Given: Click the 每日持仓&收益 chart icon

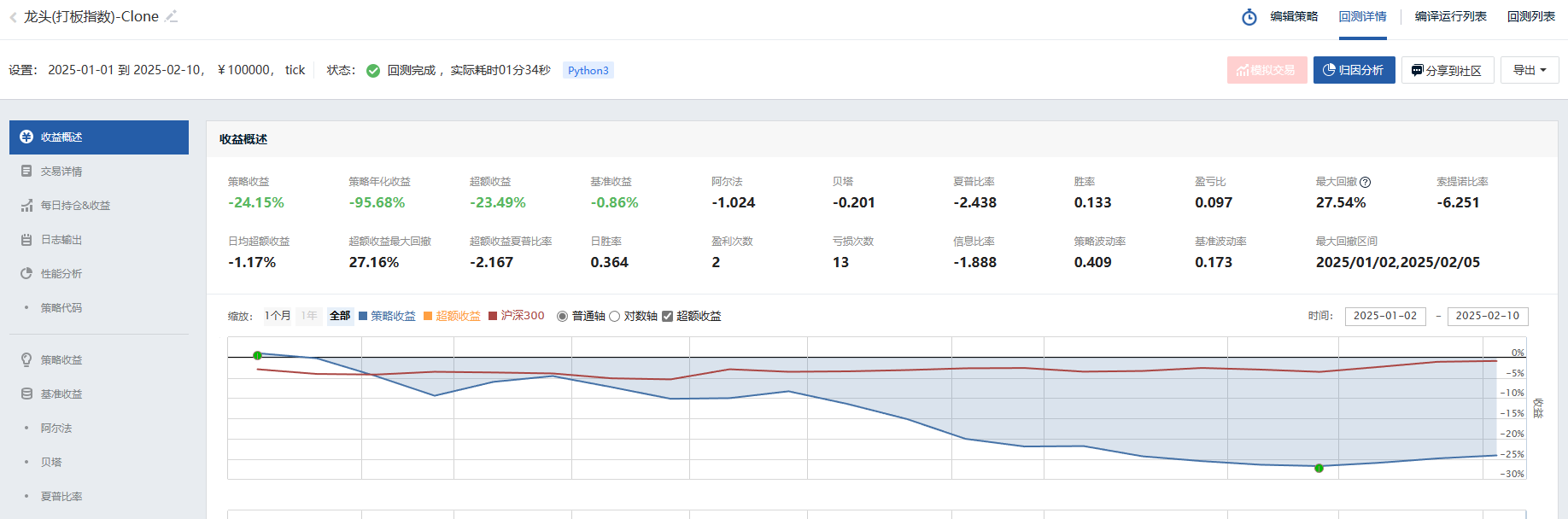Looking at the screenshot, I should tap(26, 206).
